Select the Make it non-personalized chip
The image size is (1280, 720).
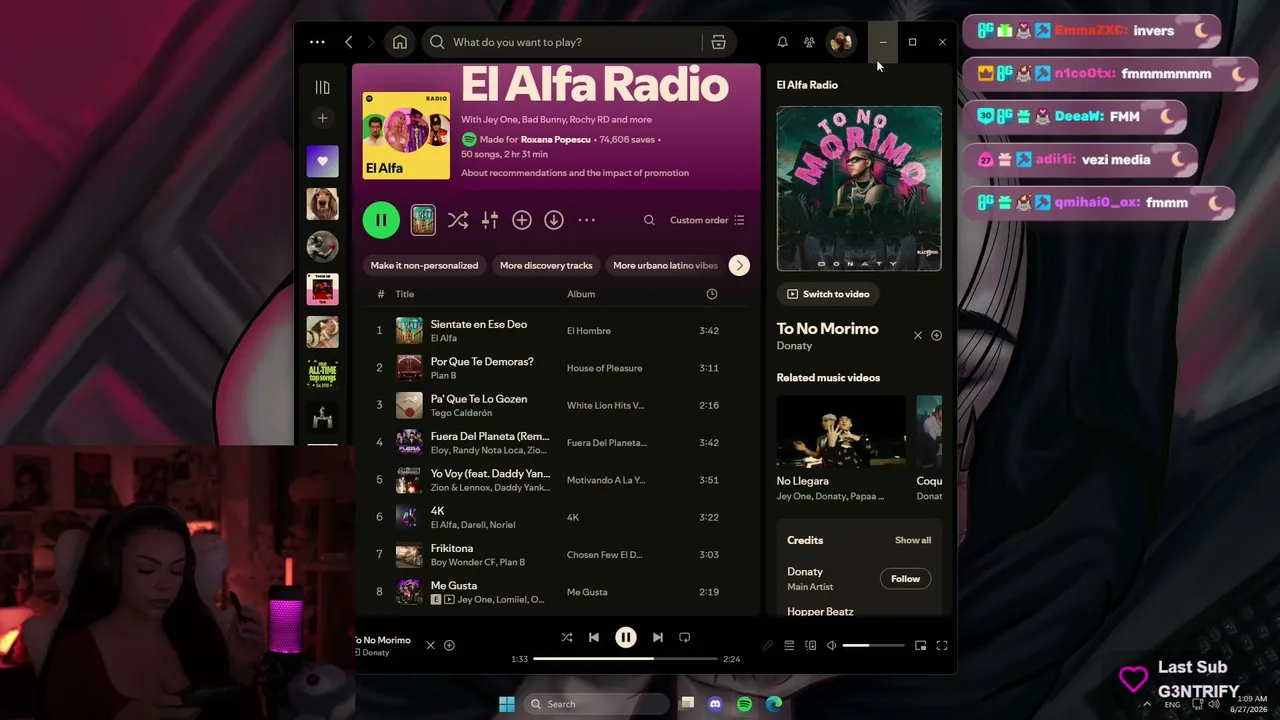[424, 265]
